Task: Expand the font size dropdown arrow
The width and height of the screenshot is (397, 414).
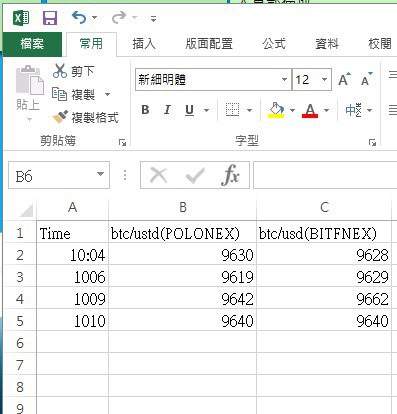Action: [324, 80]
